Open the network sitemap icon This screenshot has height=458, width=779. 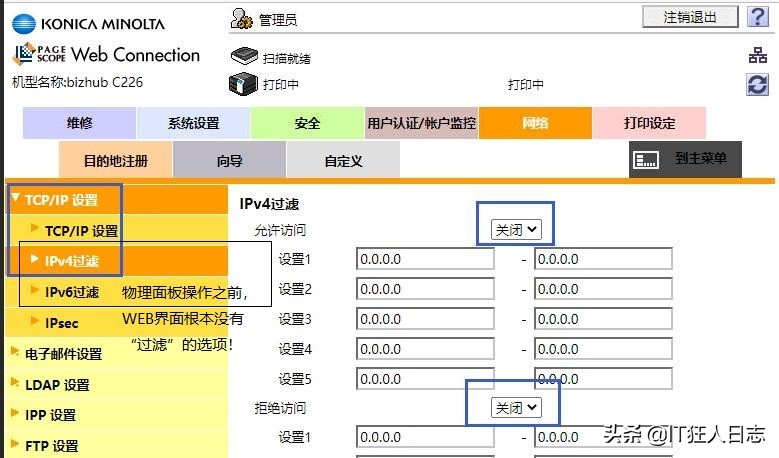(758, 55)
